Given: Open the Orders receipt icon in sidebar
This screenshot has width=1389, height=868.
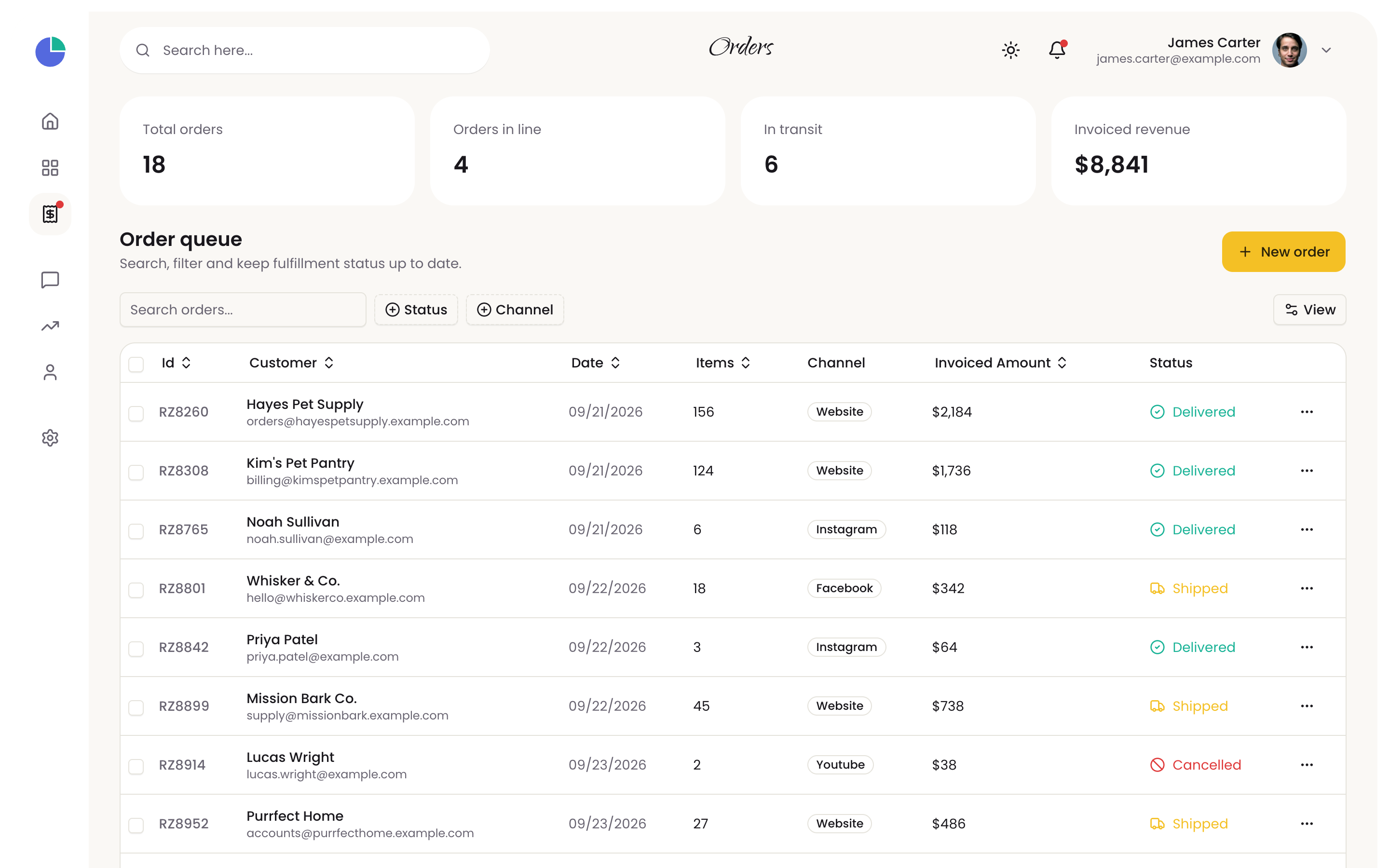Looking at the screenshot, I should pos(51,214).
